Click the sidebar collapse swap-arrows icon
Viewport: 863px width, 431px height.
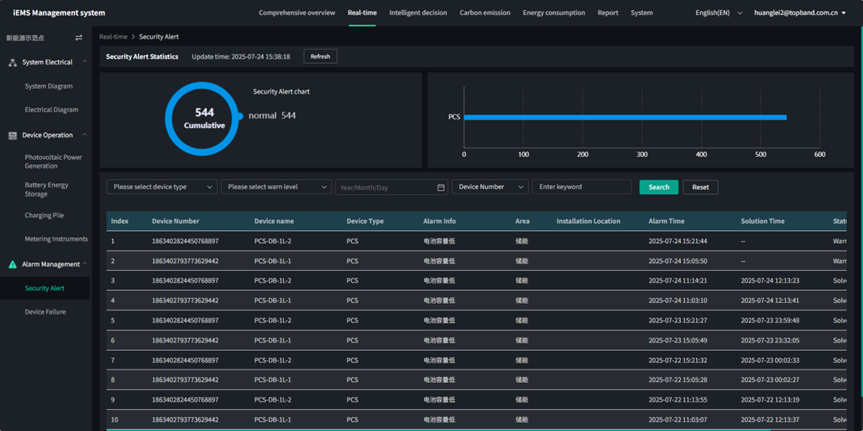[79, 38]
